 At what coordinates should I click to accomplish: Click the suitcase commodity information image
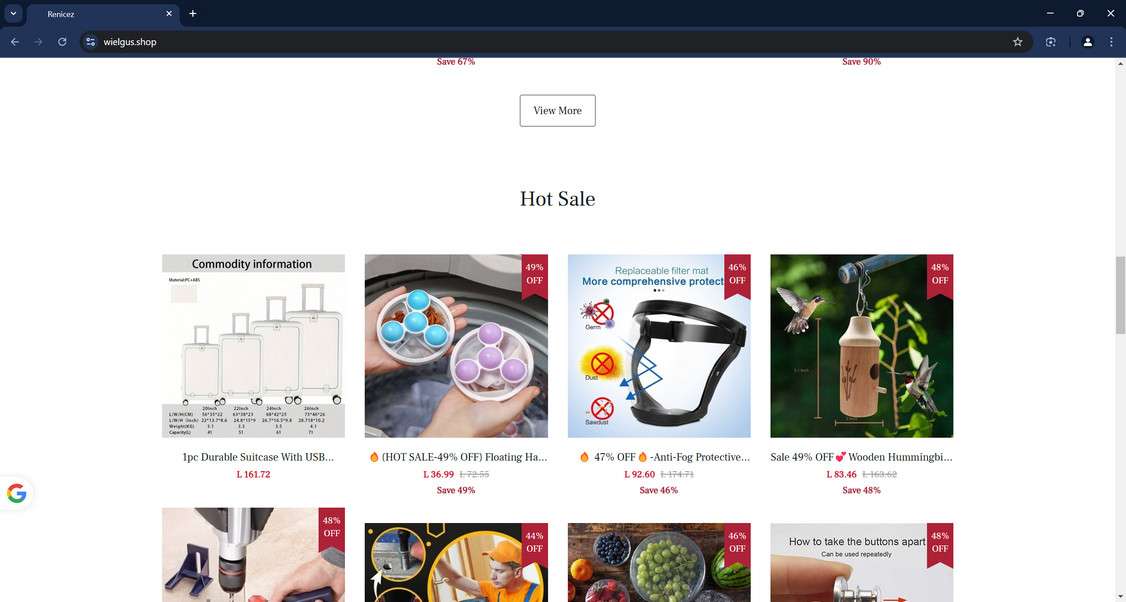point(253,346)
